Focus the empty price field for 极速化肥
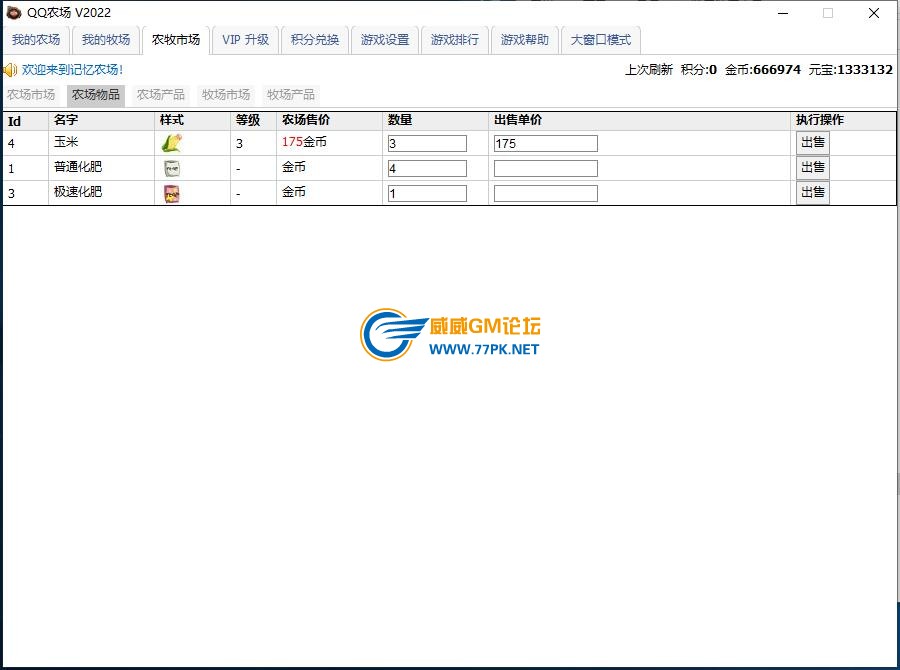The height and width of the screenshot is (670, 900). (546, 193)
